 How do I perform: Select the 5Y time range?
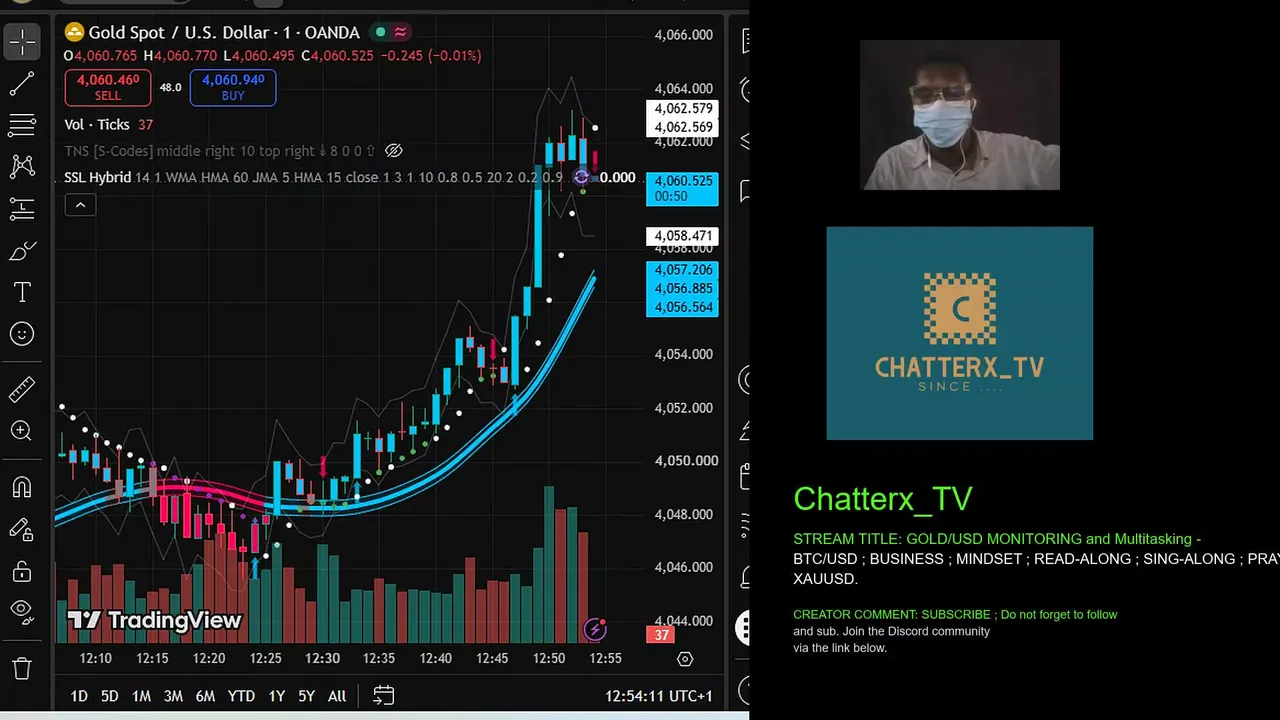tap(306, 696)
